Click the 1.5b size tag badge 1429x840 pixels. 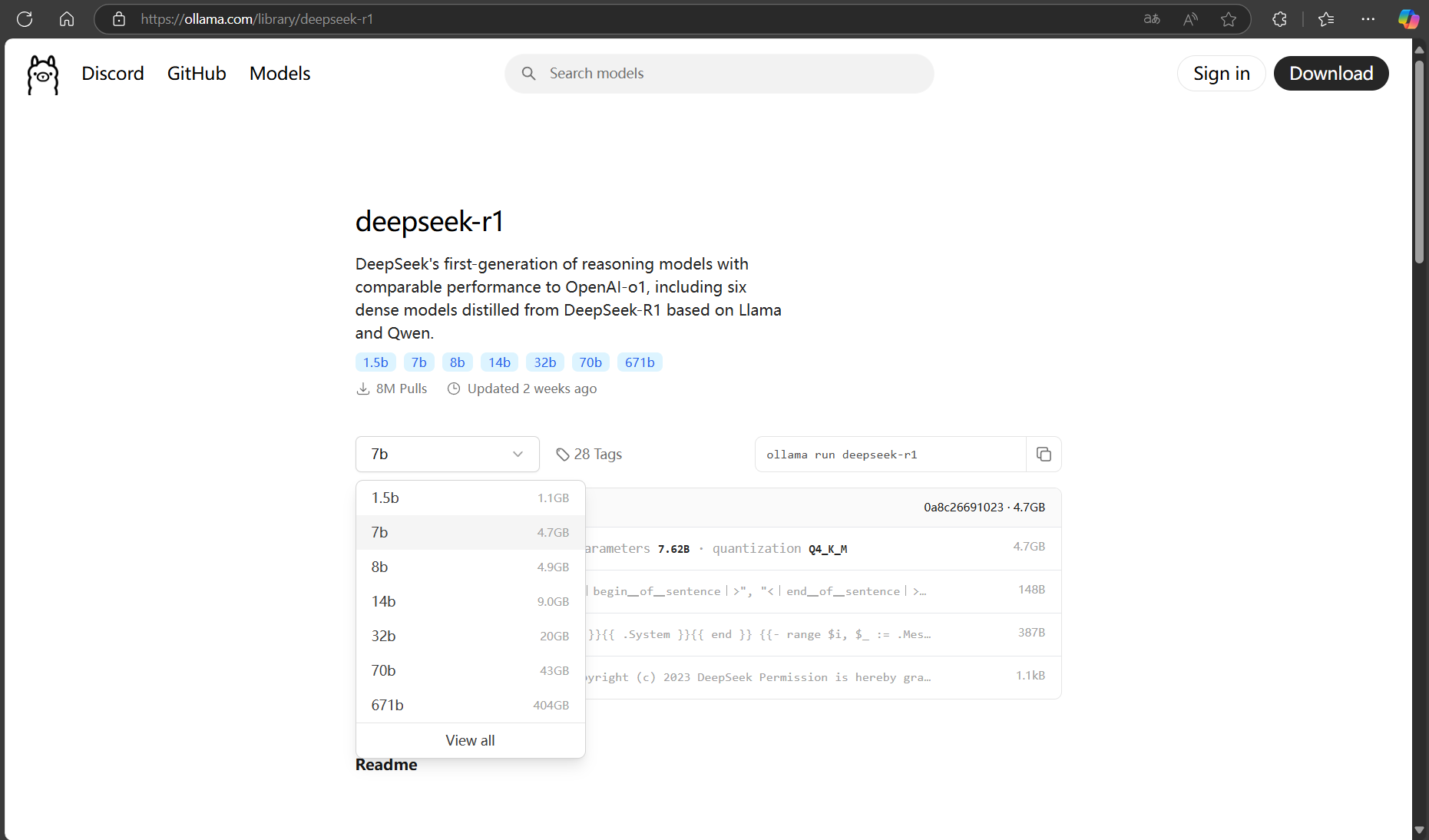[376, 362]
